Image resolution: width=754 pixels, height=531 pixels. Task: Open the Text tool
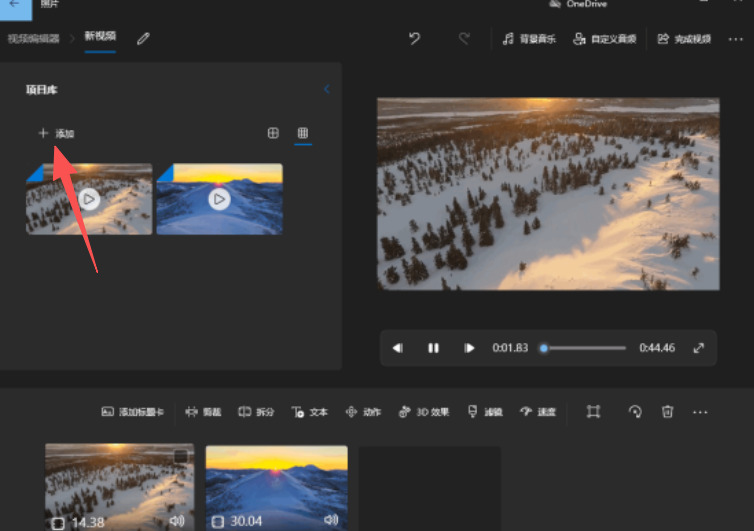[x=309, y=412]
